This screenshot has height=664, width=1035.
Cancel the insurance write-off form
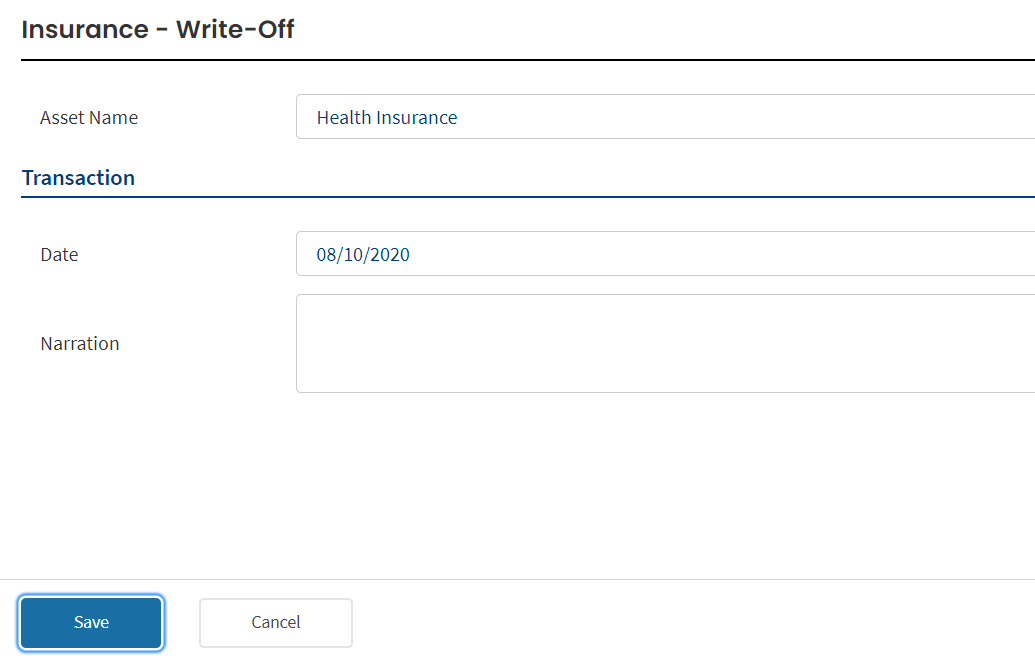click(276, 622)
